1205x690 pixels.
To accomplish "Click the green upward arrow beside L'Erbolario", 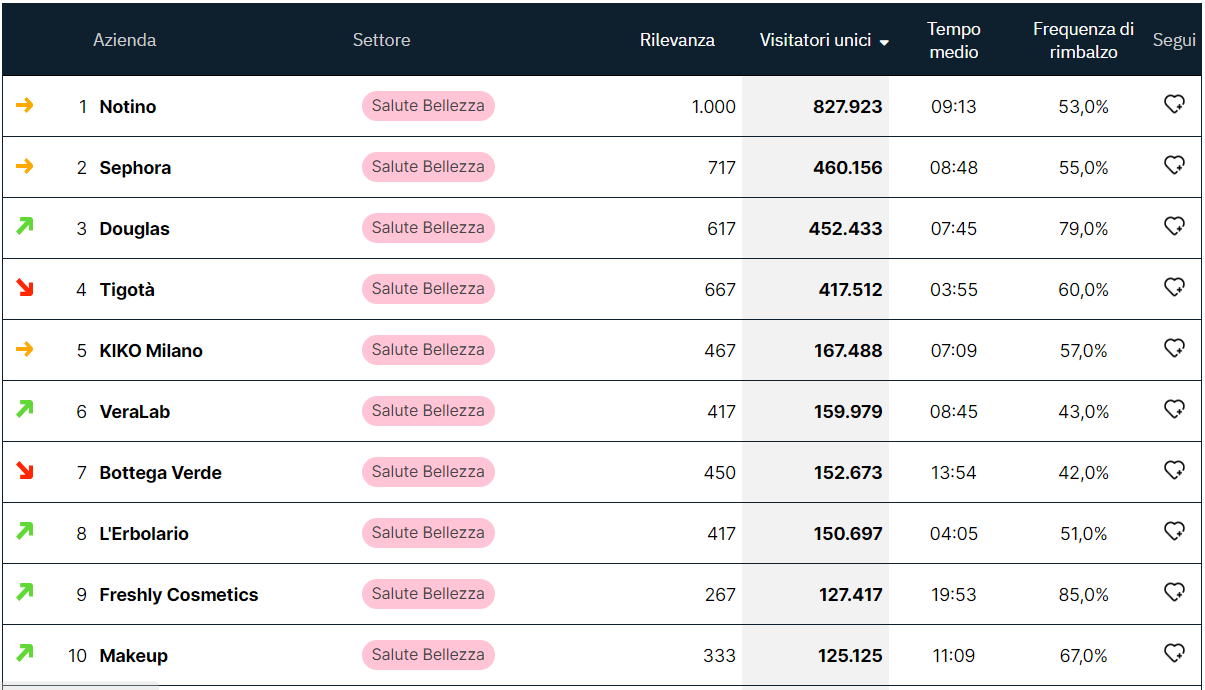I will [x=25, y=531].
